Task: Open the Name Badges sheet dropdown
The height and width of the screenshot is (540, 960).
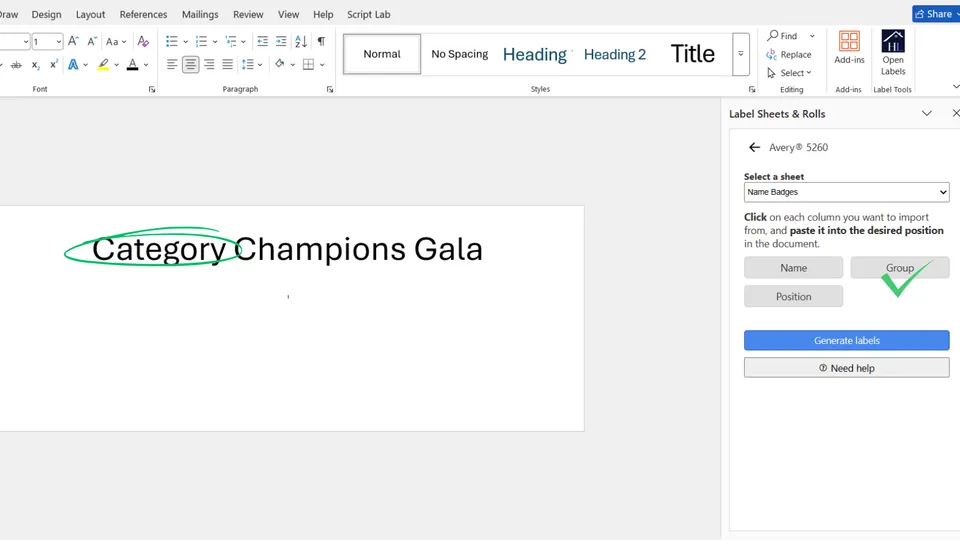Action: coord(847,192)
